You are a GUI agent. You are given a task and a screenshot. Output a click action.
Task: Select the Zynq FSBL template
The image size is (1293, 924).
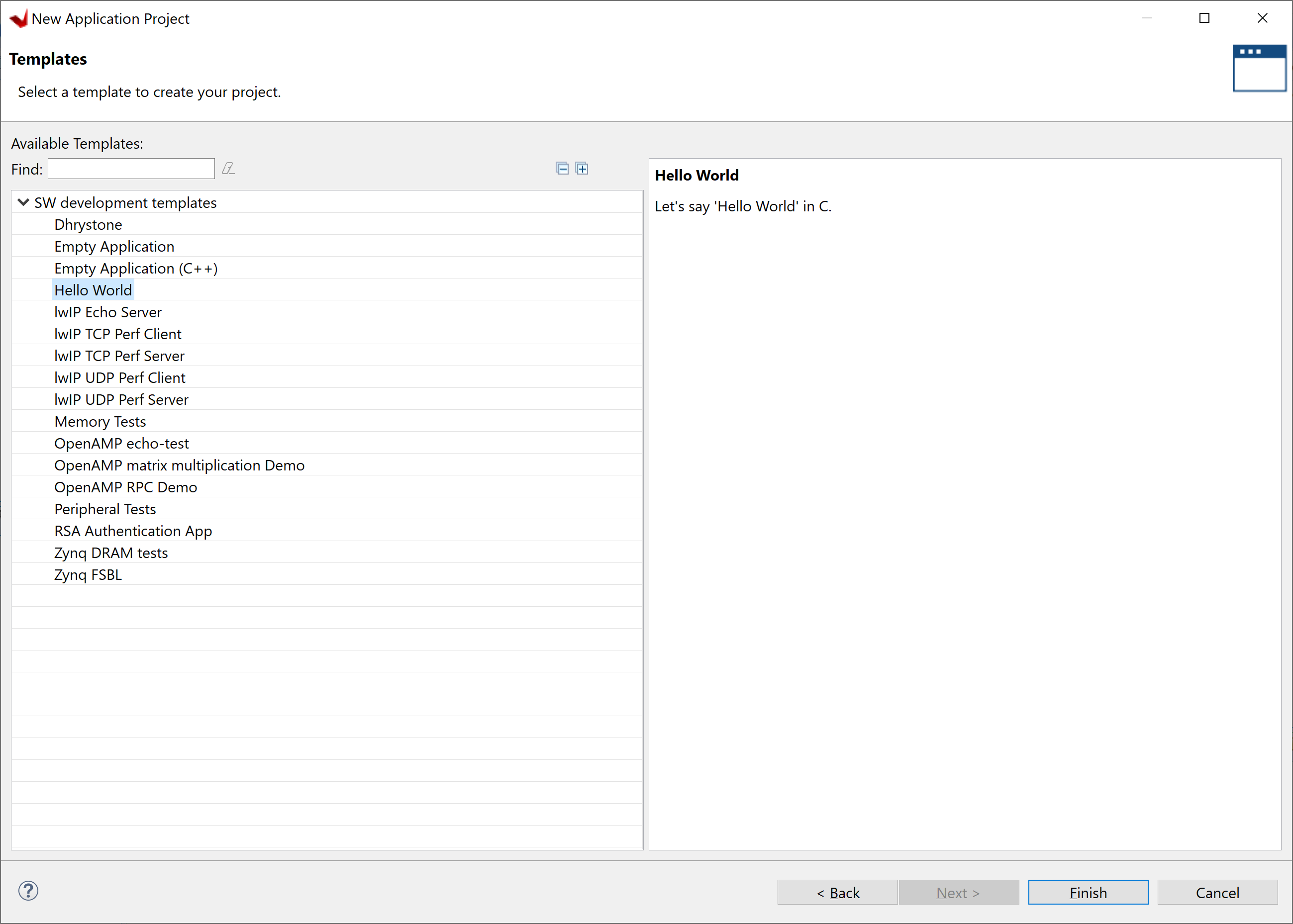pos(88,575)
